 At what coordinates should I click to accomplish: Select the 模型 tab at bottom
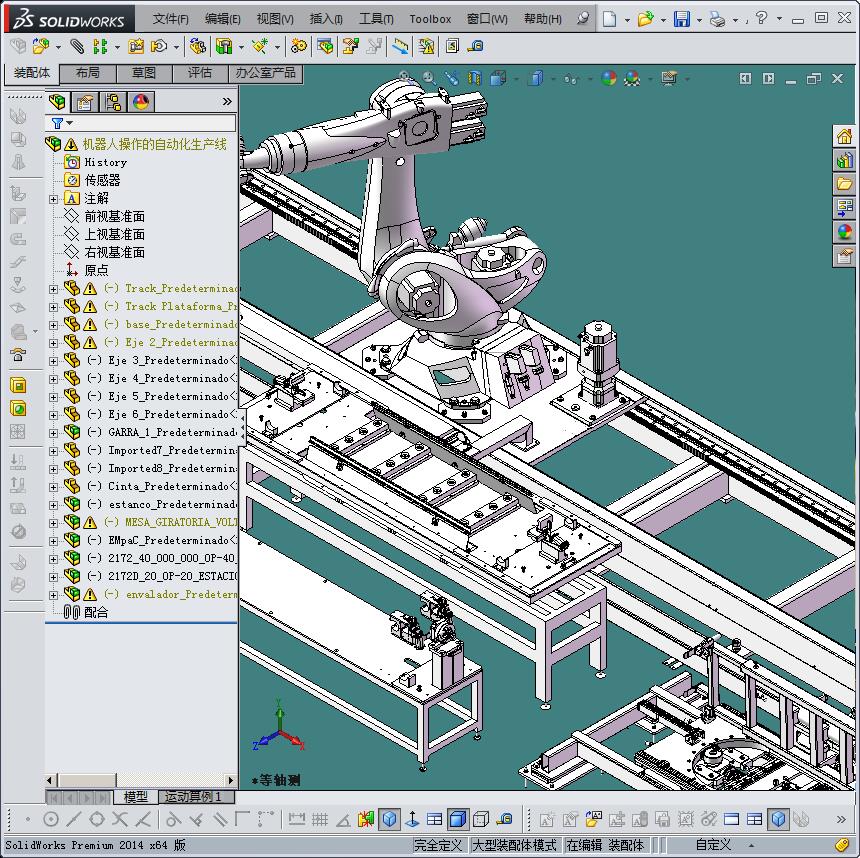pos(135,797)
